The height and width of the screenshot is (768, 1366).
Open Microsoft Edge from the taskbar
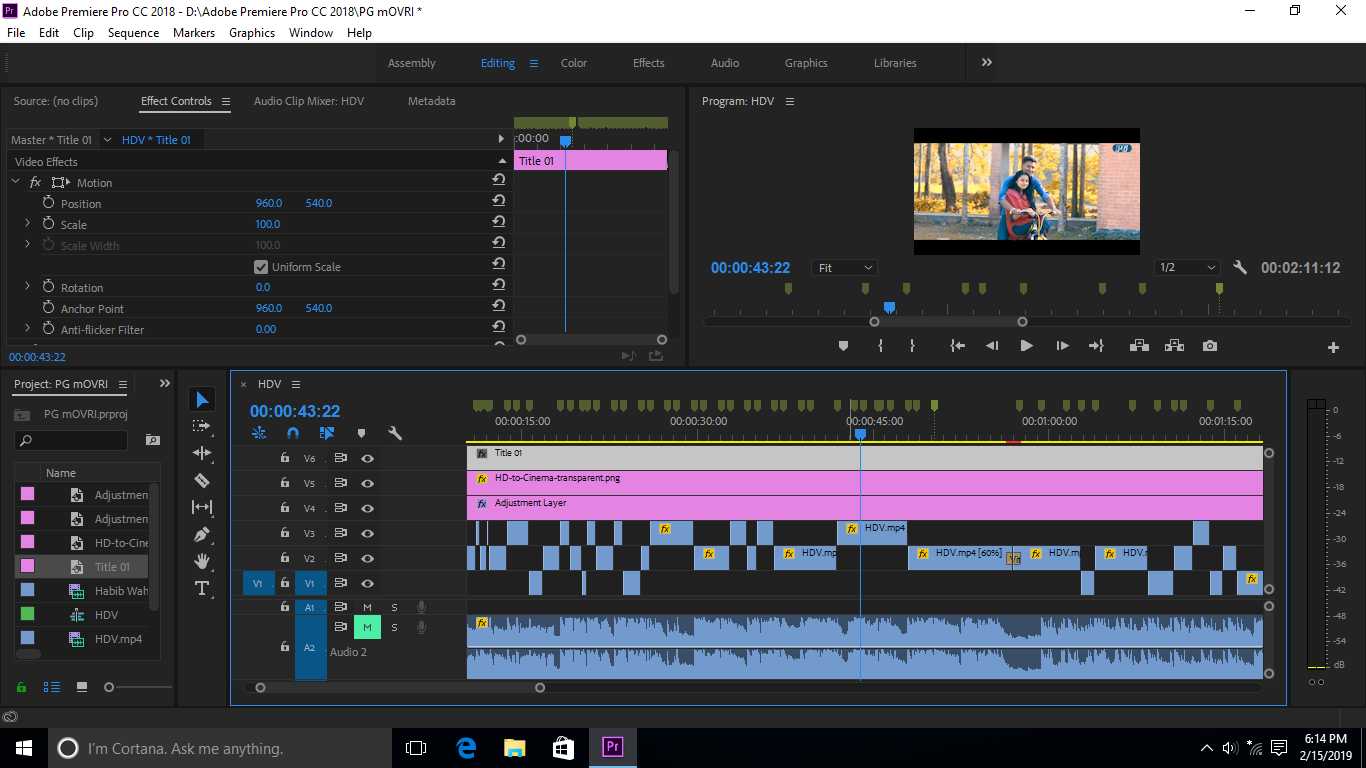tap(466, 748)
